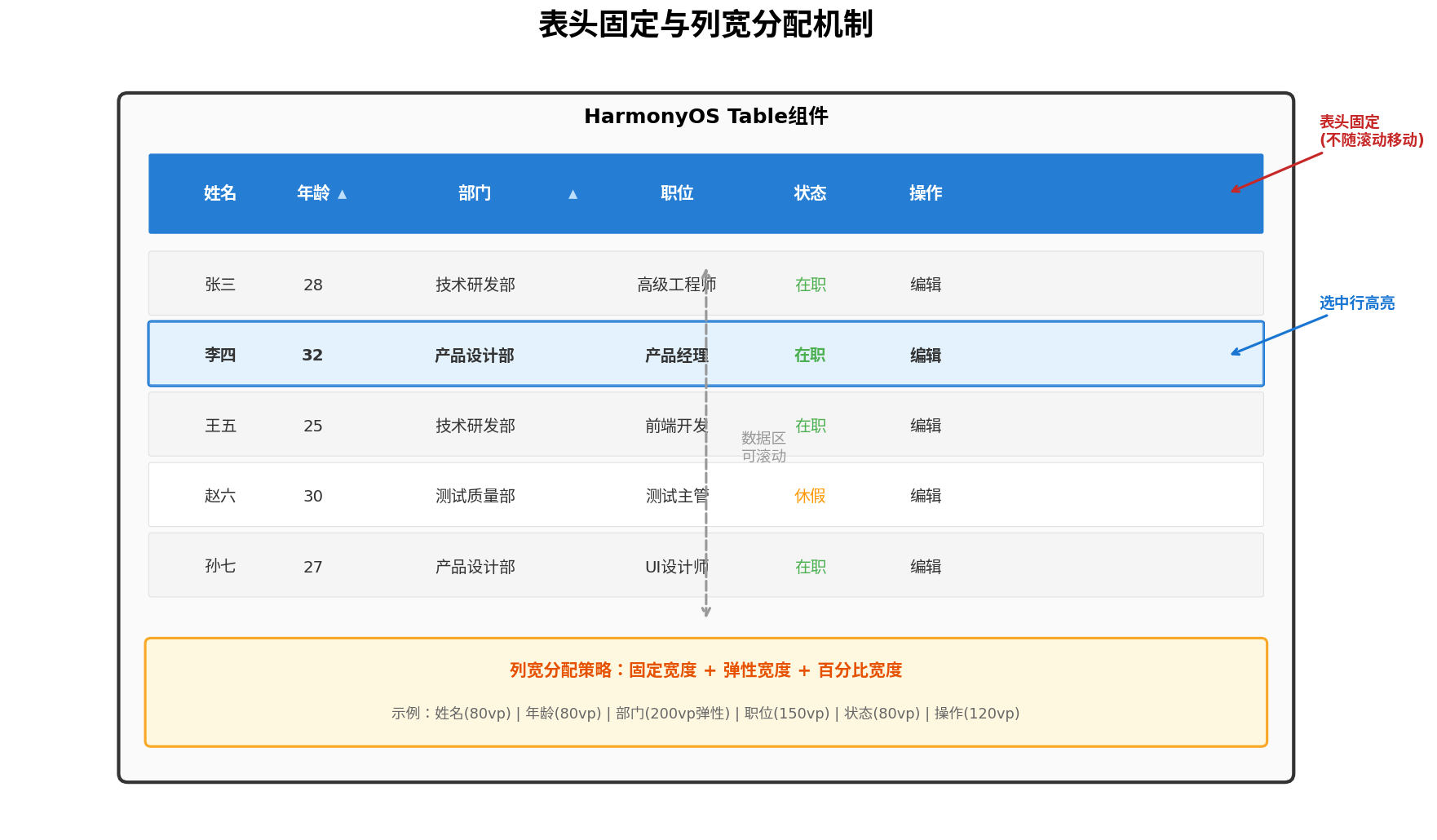Click 编辑 in 赵六's row
The height and width of the screenshot is (840, 1437).
[x=926, y=496]
